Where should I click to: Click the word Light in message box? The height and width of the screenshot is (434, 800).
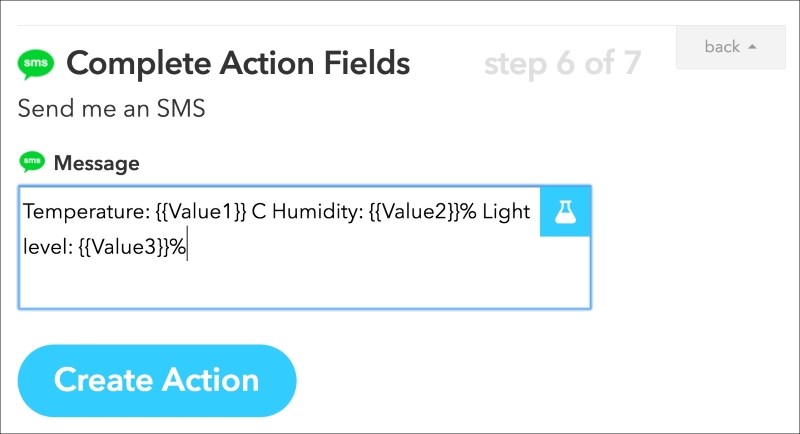tap(506, 211)
